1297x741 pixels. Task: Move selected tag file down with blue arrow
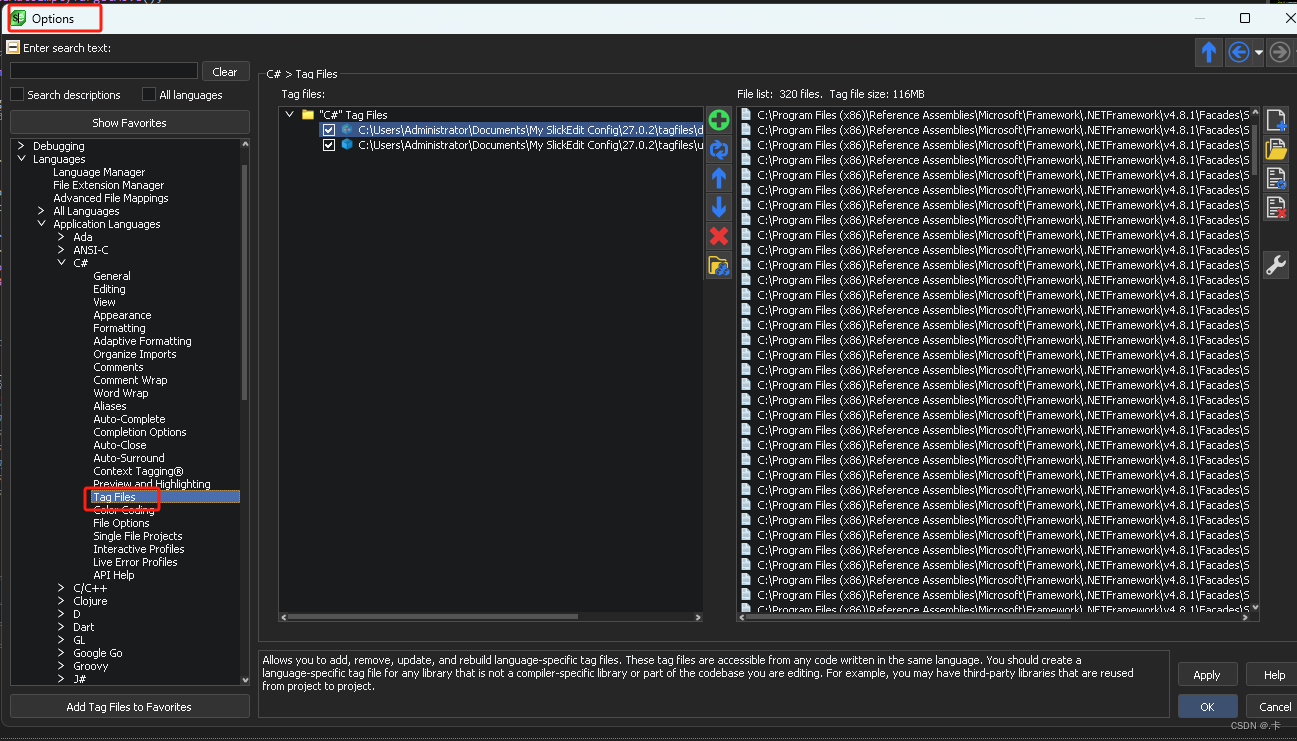coord(718,207)
